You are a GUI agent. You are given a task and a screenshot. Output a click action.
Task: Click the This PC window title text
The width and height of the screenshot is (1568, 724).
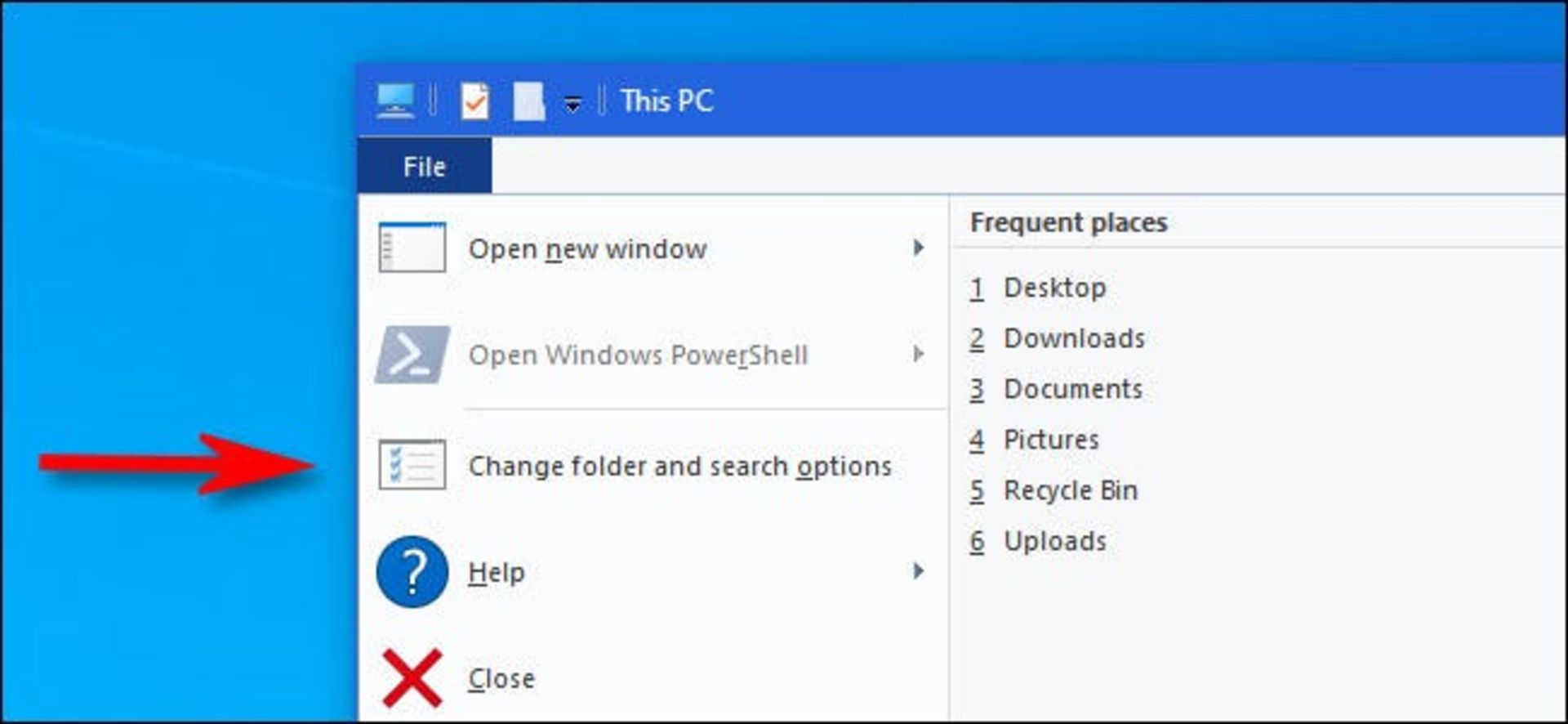tap(667, 101)
